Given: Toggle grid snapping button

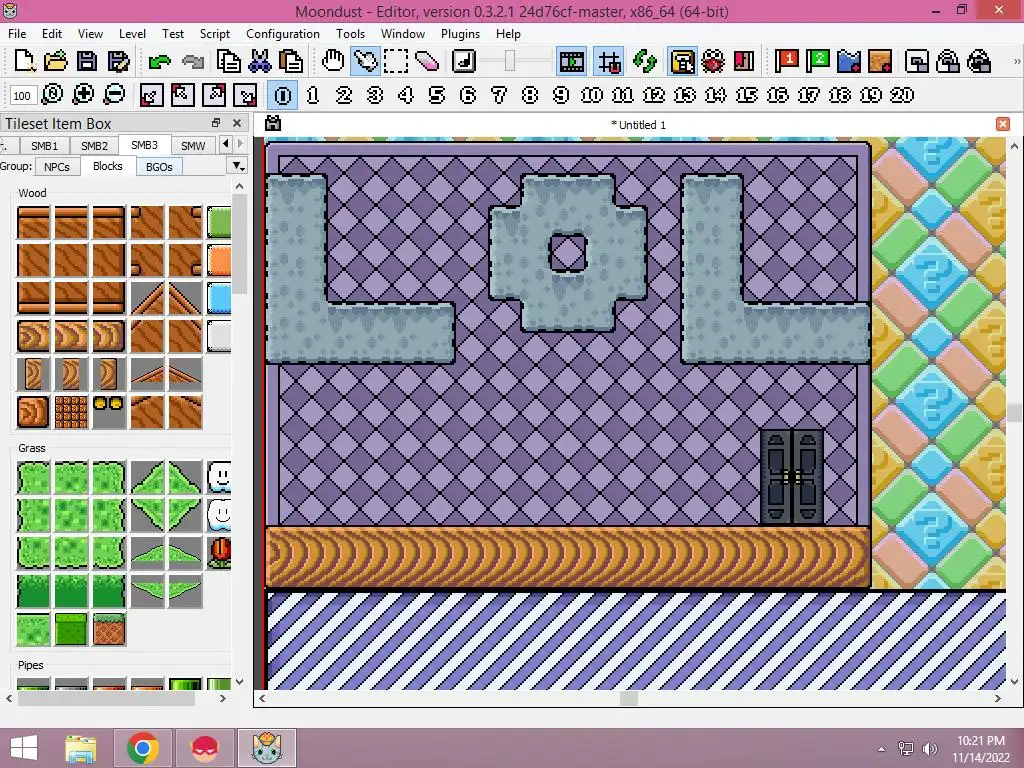Looking at the screenshot, I should click(609, 61).
